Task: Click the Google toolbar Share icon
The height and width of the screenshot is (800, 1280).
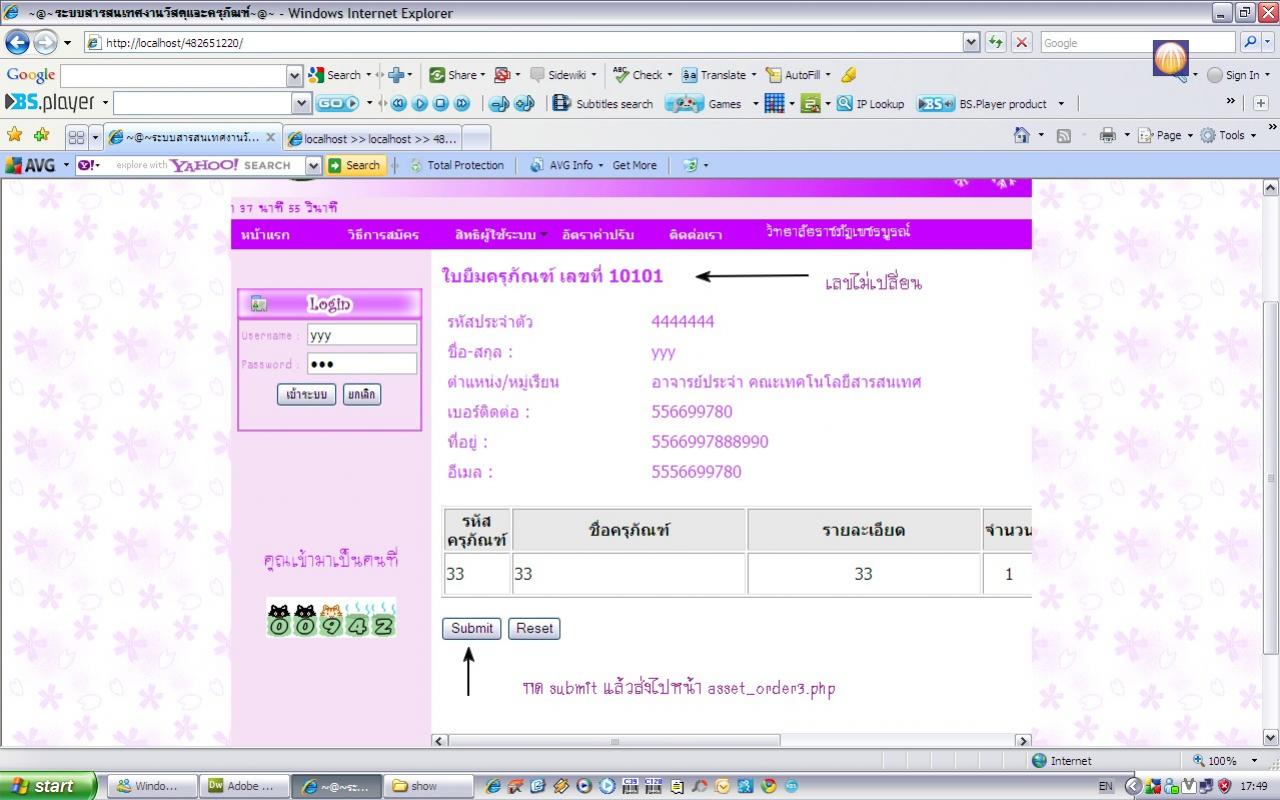Action: coord(457,75)
